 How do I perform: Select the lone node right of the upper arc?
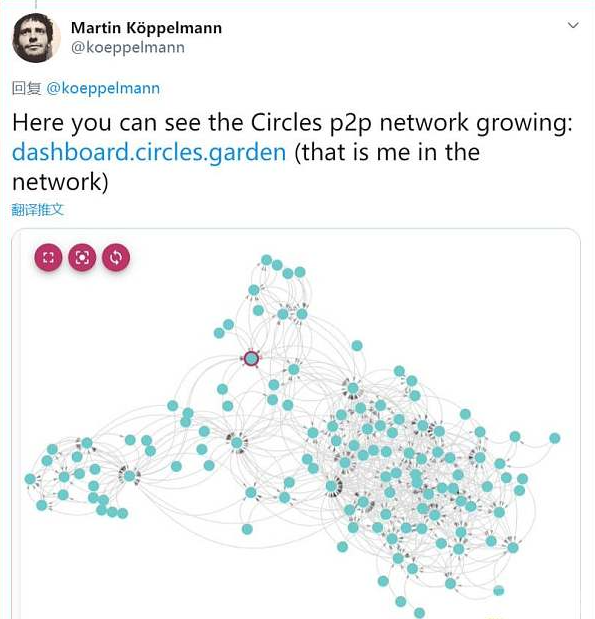pyautogui.click(x=357, y=346)
